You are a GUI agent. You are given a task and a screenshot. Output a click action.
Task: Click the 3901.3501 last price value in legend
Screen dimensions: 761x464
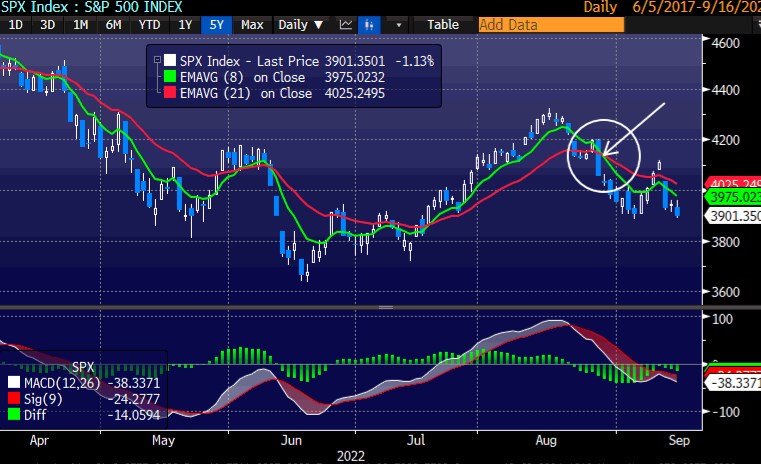click(355, 61)
